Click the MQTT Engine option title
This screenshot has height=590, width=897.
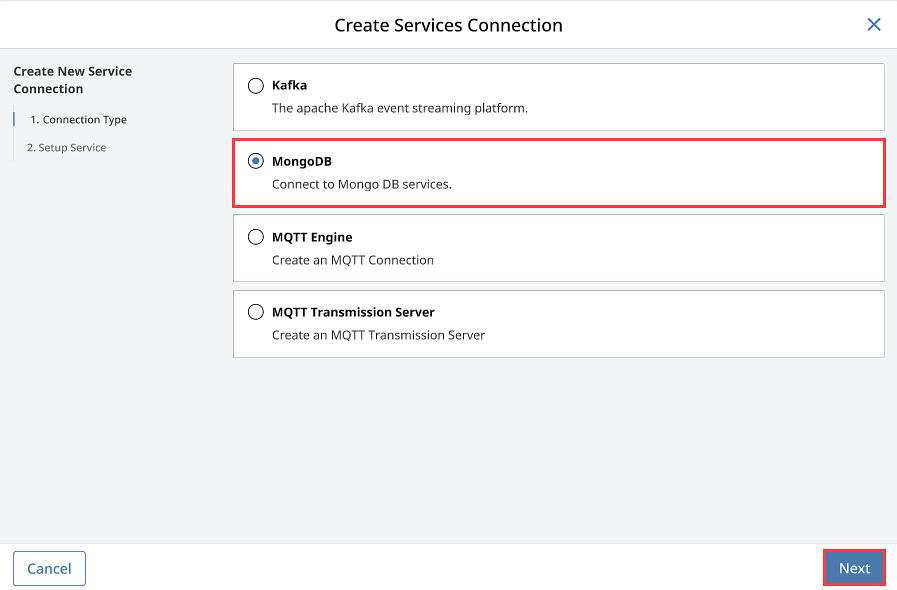click(312, 237)
